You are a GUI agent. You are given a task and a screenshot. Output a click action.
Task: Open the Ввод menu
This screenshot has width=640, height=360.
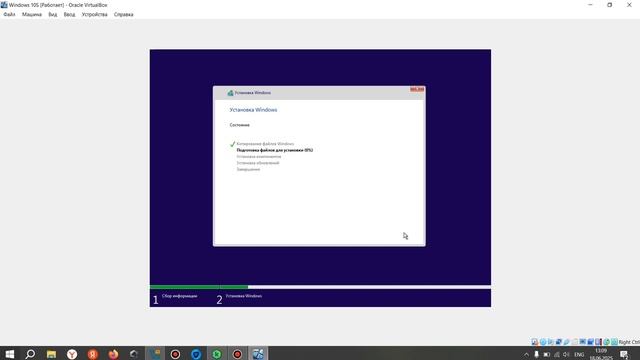point(69,14)
